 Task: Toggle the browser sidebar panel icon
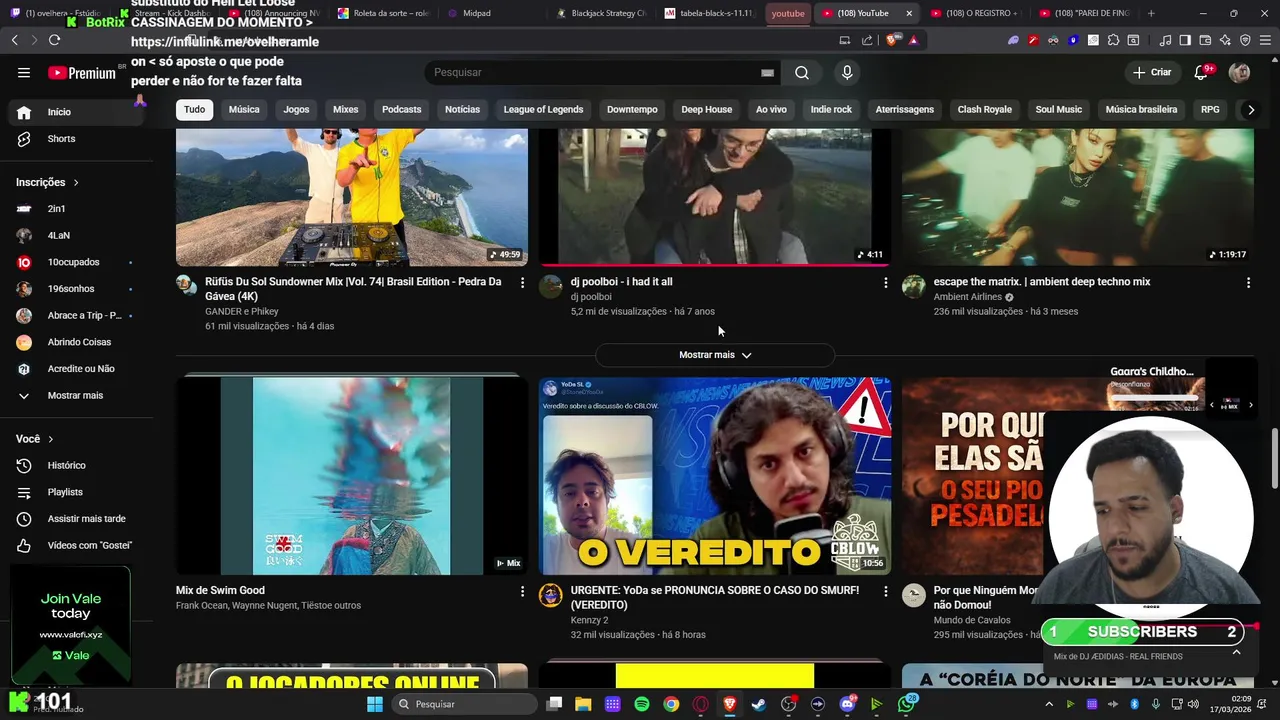click(x=1185, y=40)
